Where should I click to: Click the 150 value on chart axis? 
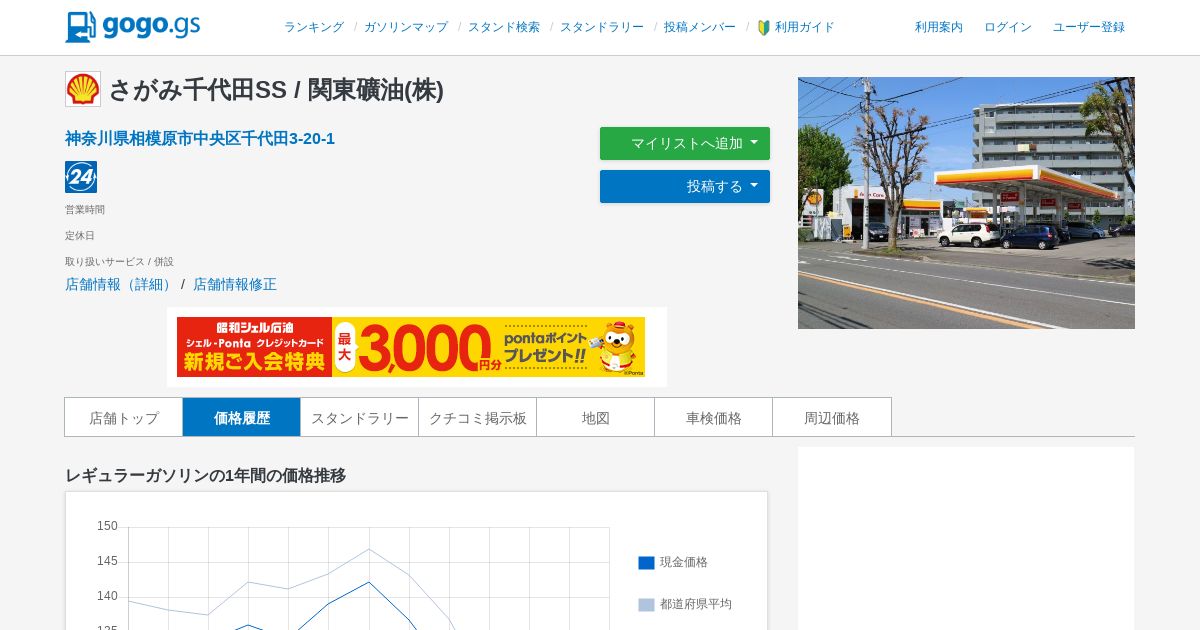[x=107, y=526]
